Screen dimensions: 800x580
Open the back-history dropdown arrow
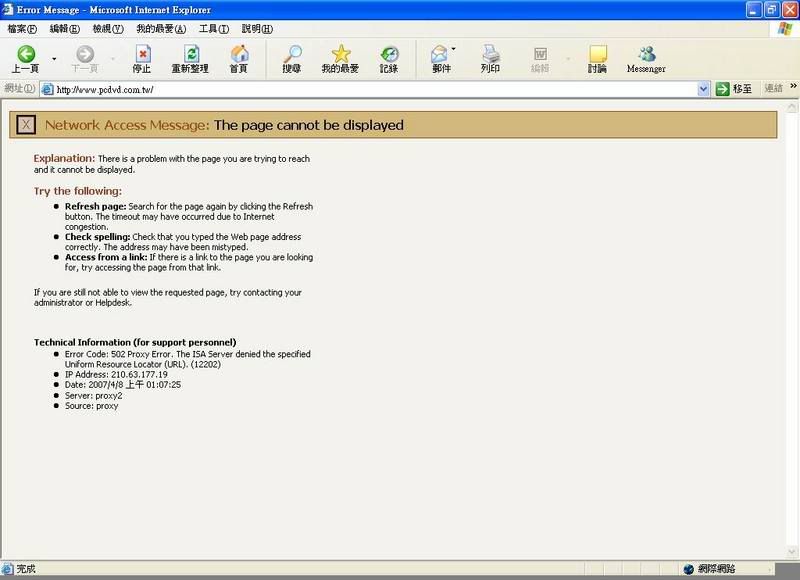(54, 59)
